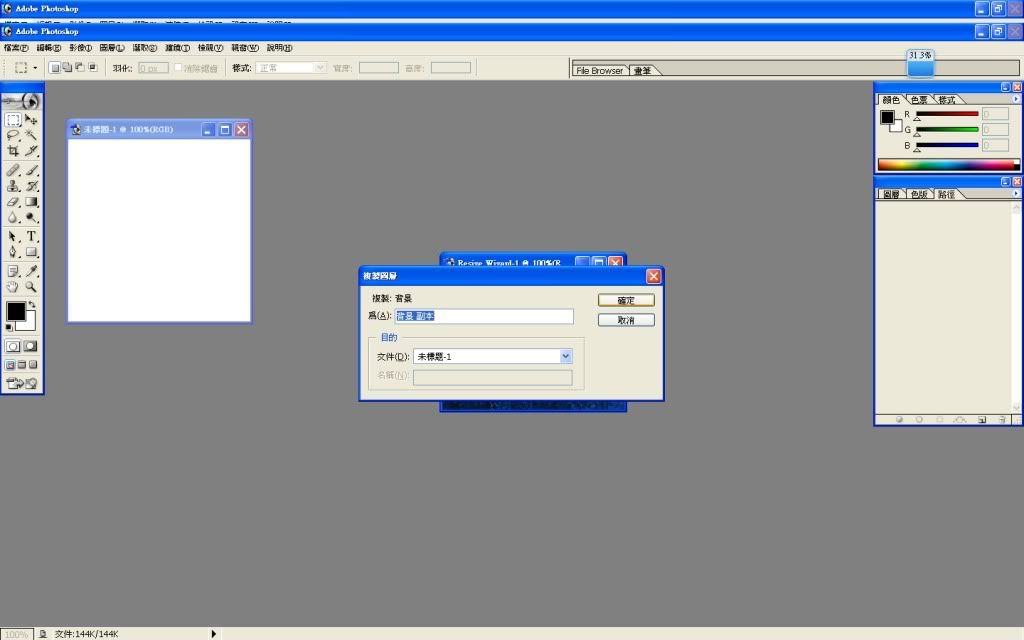1024x640 pixels.
Task: Select the Move tool
Action: pos(32,119)
